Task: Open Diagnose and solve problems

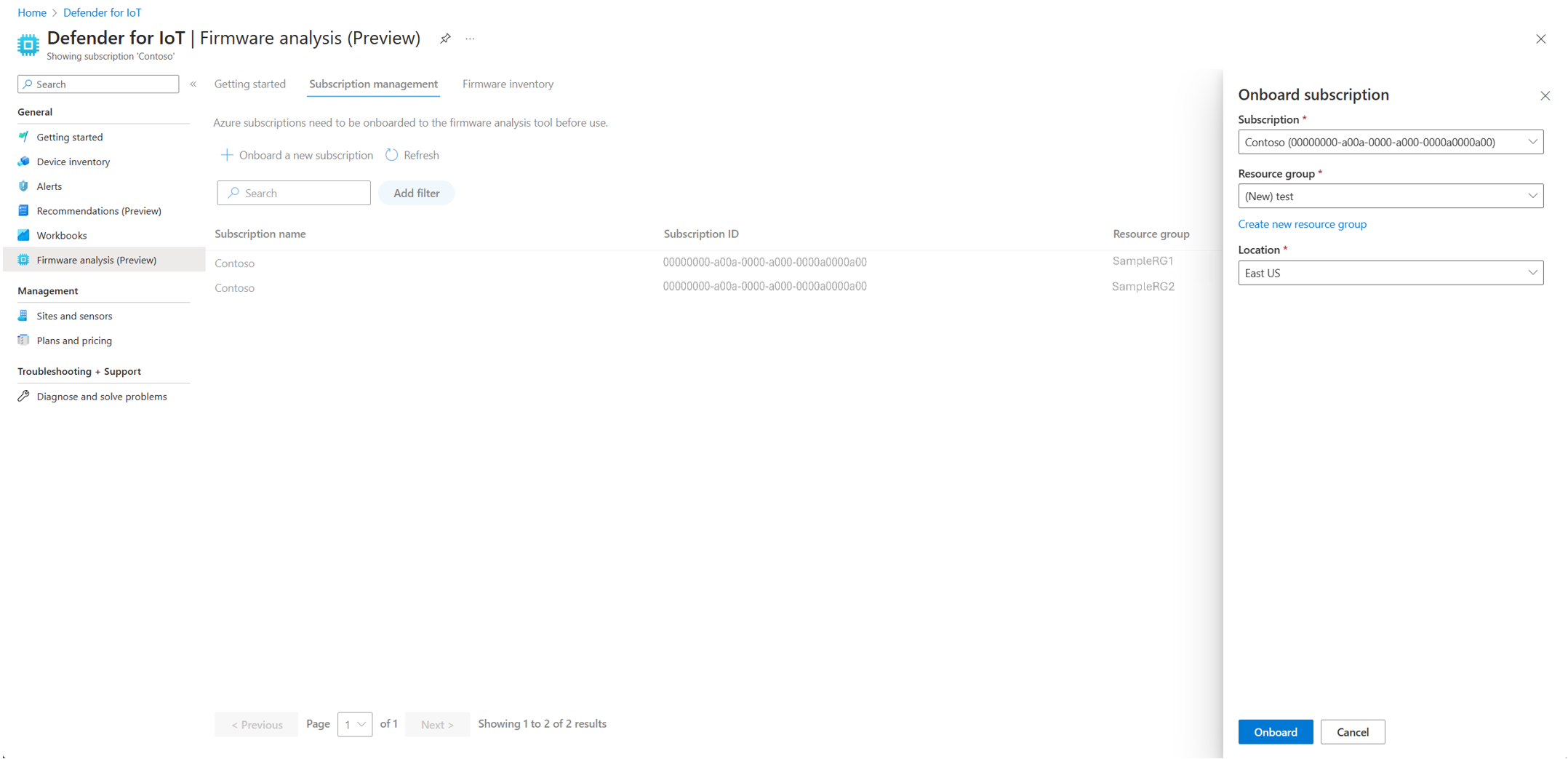Action: 102,397
